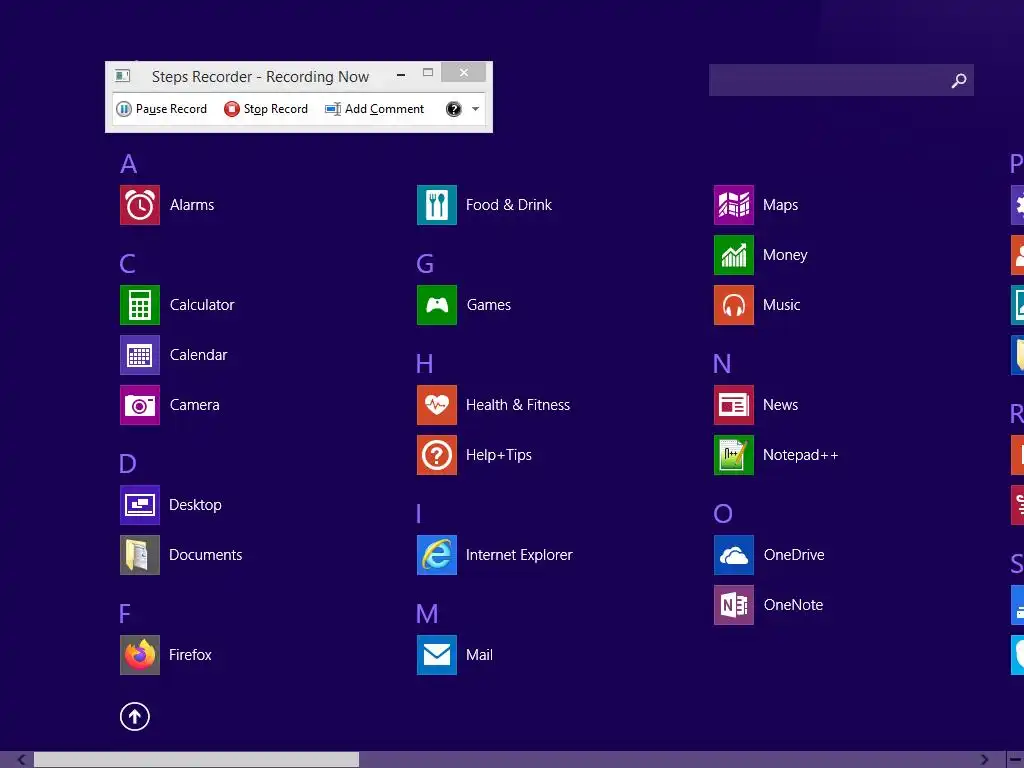
Task: Open the Money app icon
Action: 734,255
